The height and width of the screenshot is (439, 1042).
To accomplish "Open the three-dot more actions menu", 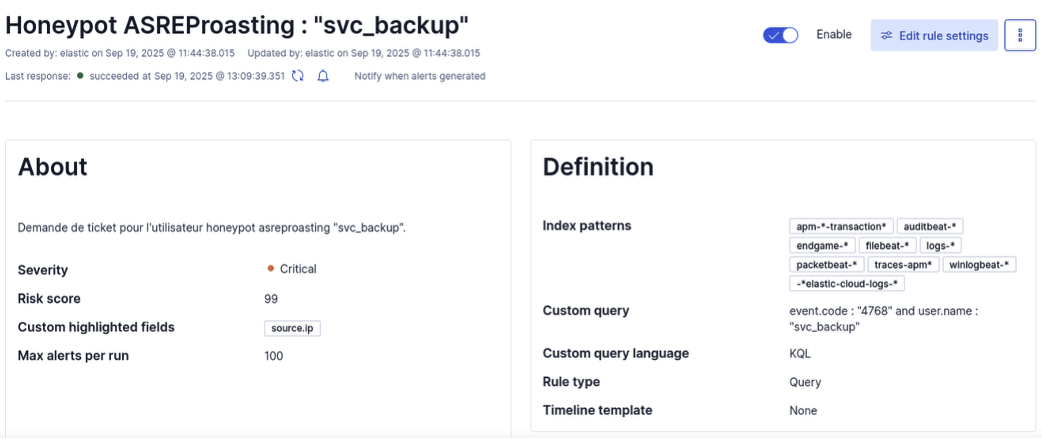I will point(1020,35).
